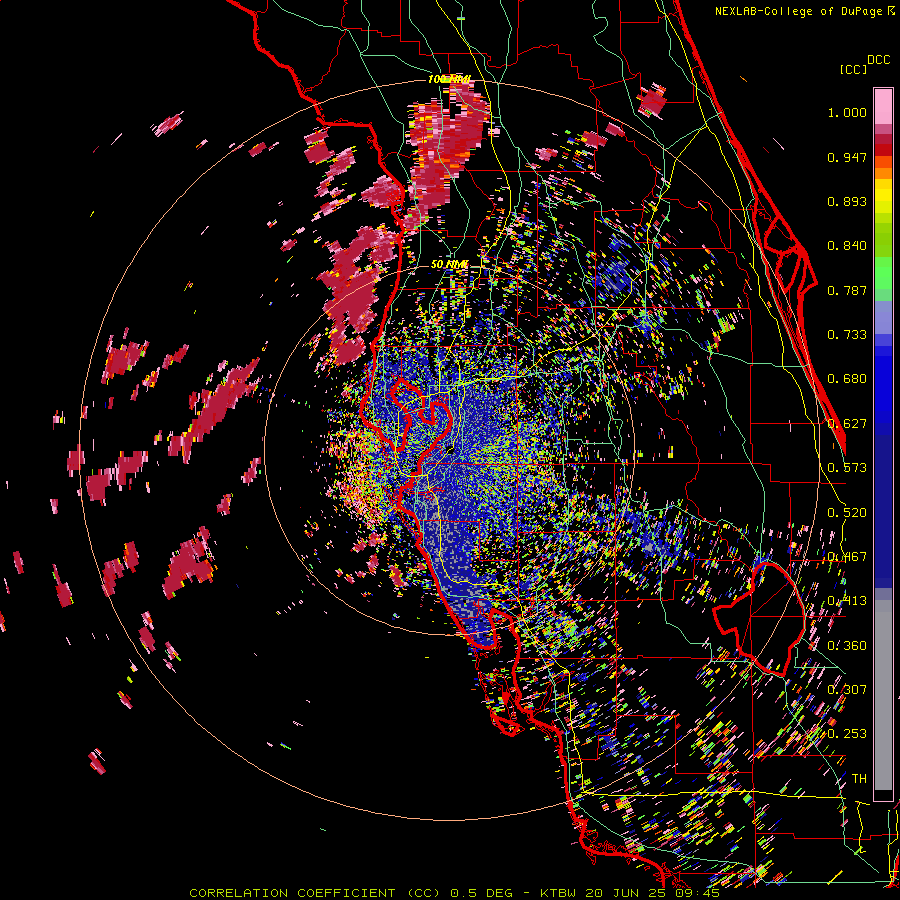900x900 pixels.
Task: Select the 0.733 legend value
Action: point(847,335)
